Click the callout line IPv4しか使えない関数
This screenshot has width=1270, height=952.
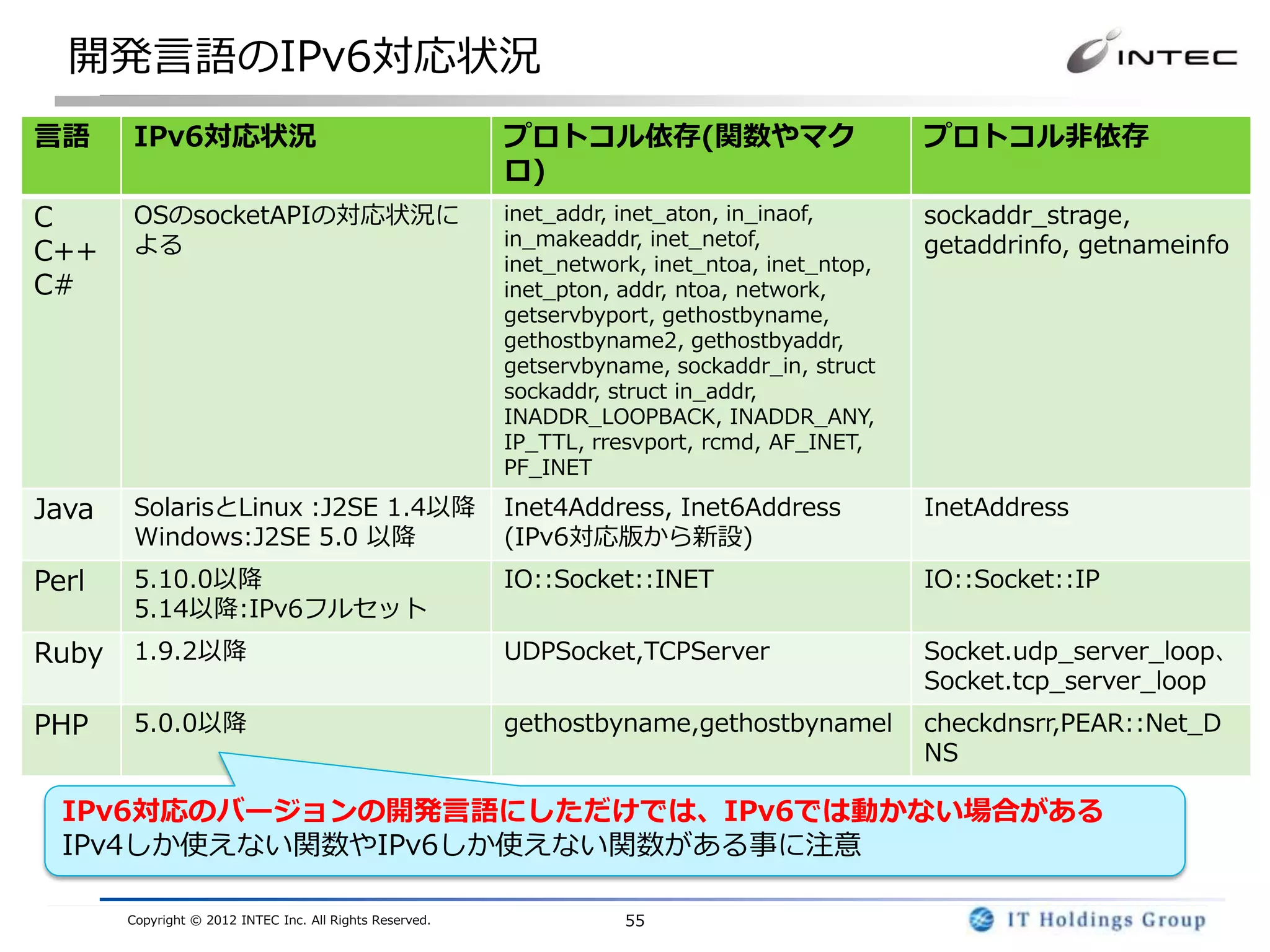pos(461,844)
